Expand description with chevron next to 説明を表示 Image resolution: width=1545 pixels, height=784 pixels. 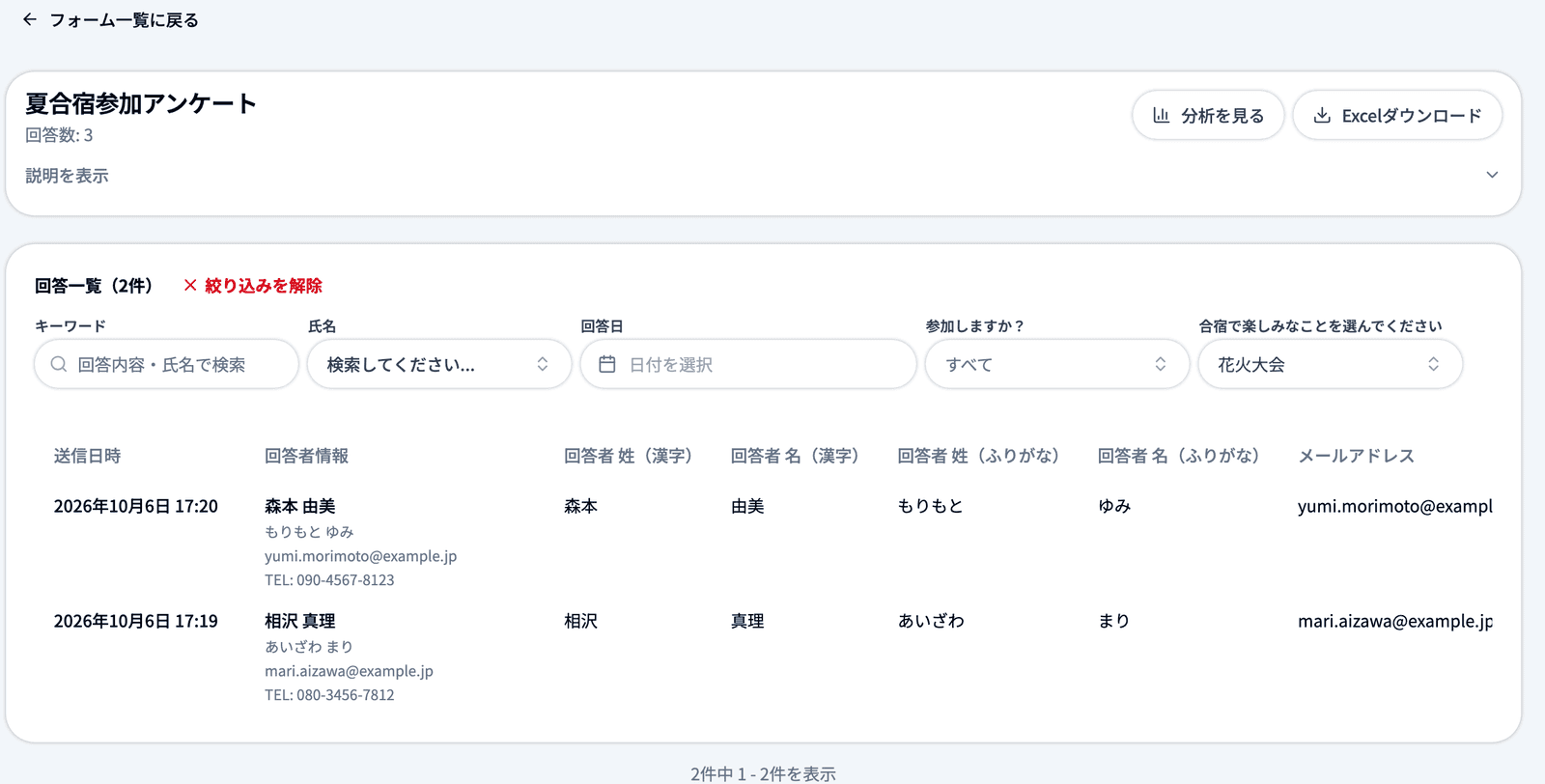pyautogui.click(x=1492, y=175)
